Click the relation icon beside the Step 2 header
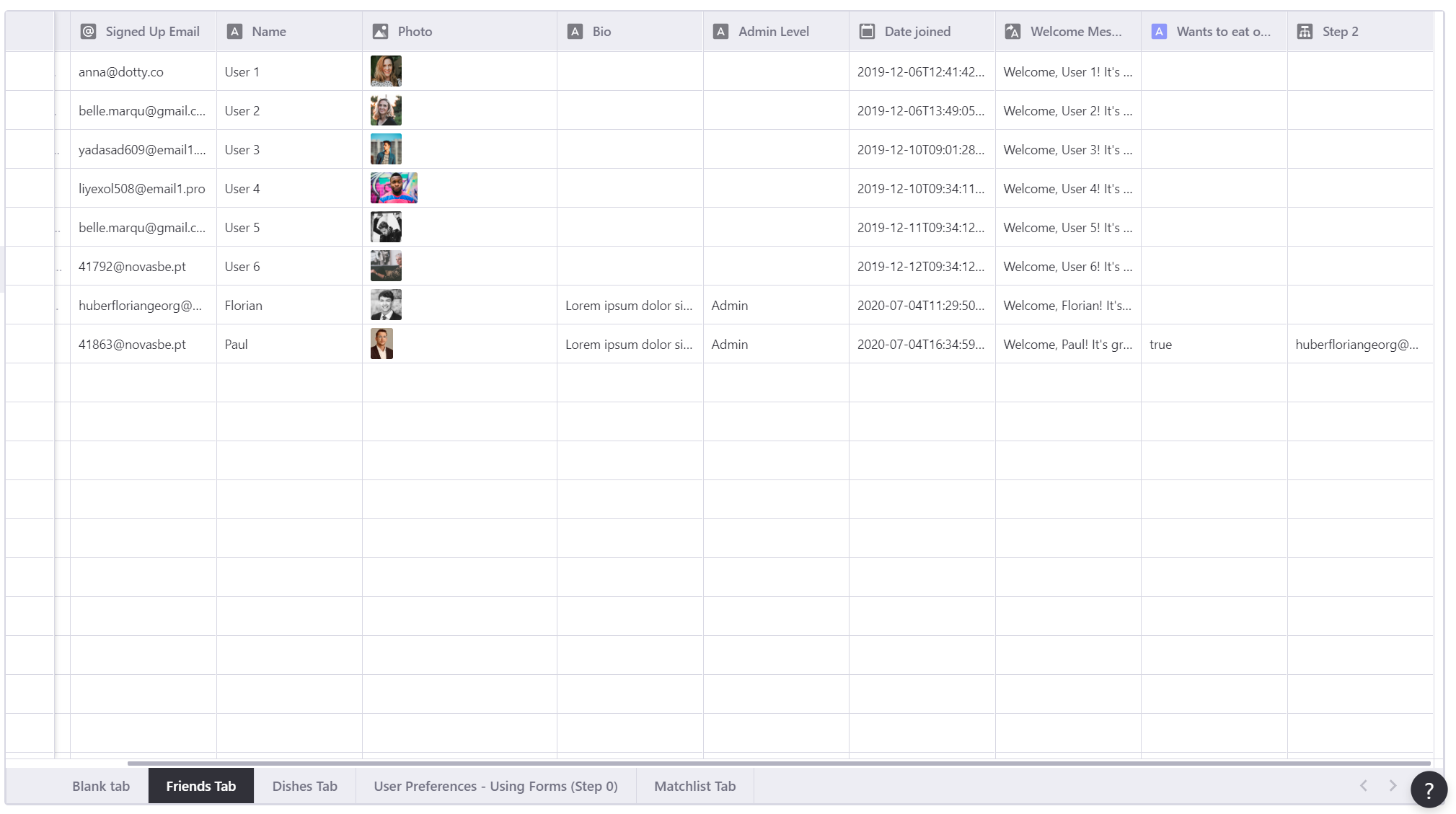 click(x=1305, y=32)
